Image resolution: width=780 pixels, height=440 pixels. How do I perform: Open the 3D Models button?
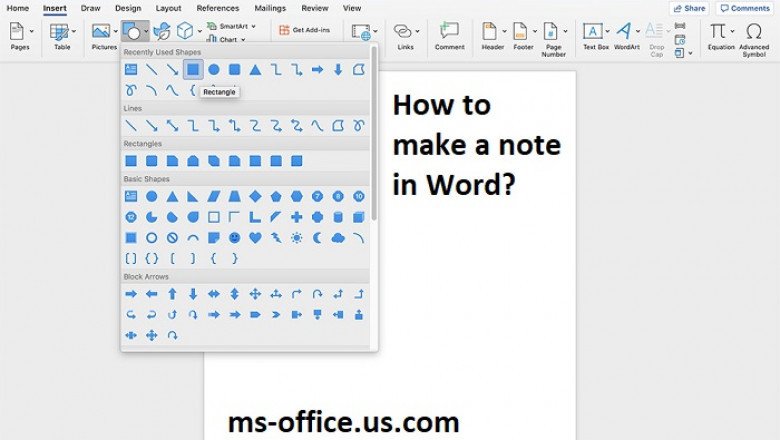(x=185, y=31)
